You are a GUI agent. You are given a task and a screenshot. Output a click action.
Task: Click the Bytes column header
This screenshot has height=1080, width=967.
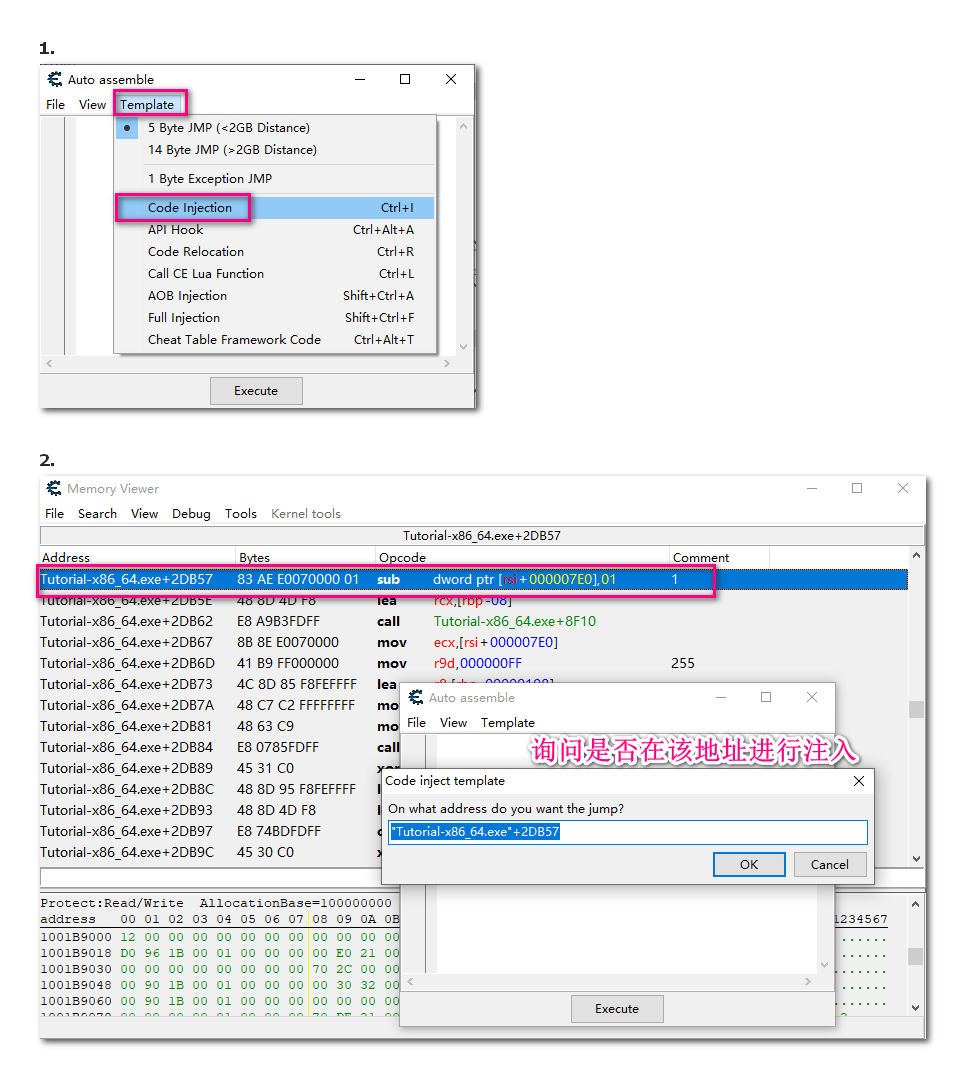coord(306,557)
